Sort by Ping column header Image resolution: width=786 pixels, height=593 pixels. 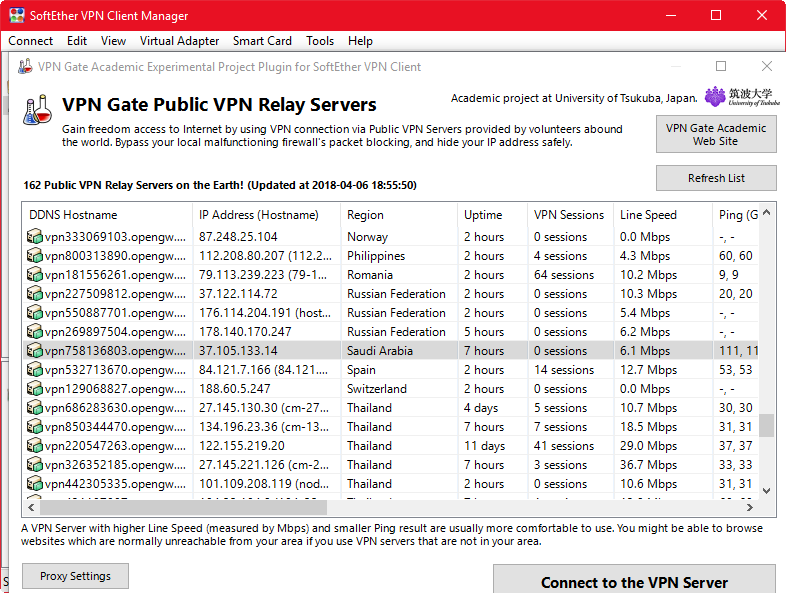(x=735, y=215)
